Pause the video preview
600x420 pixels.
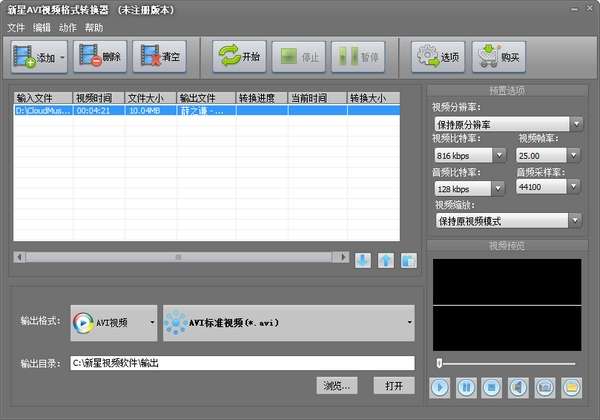click(466, 386)
